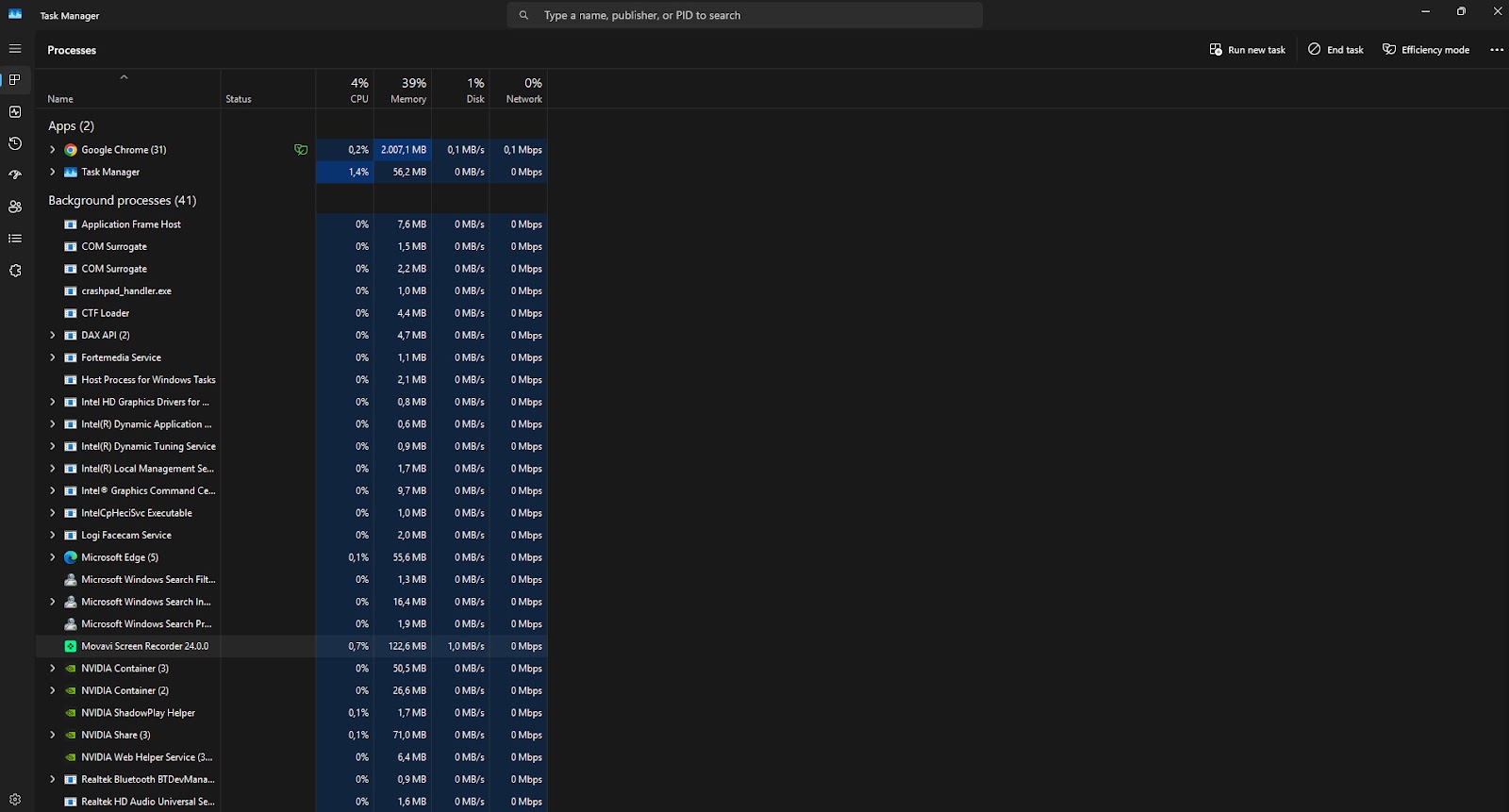Expand the Google Chrome process group
The height and width of the screenshot is (812, 1509).
click(53, 150)
